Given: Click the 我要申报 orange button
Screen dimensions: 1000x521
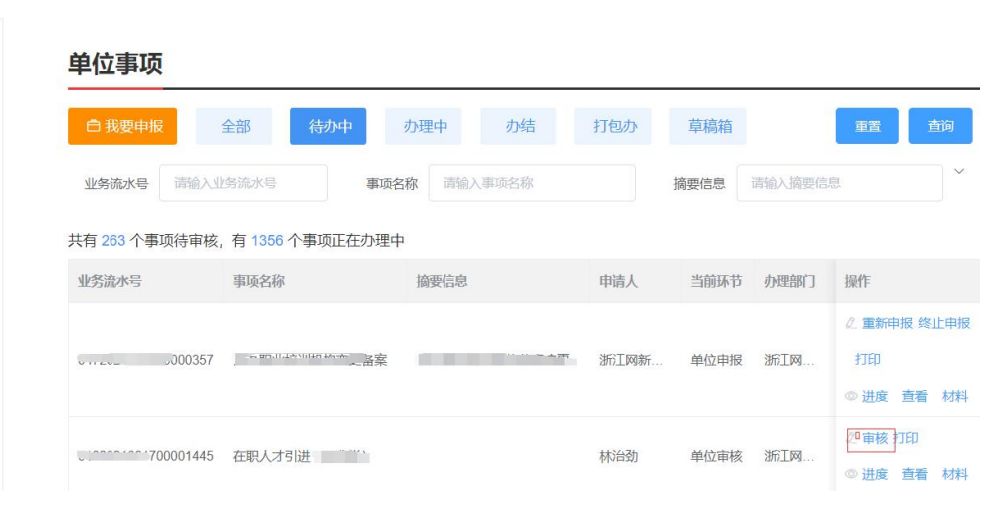Looking at the screenshot, I should pyautogui.click(x=124, y=126).
